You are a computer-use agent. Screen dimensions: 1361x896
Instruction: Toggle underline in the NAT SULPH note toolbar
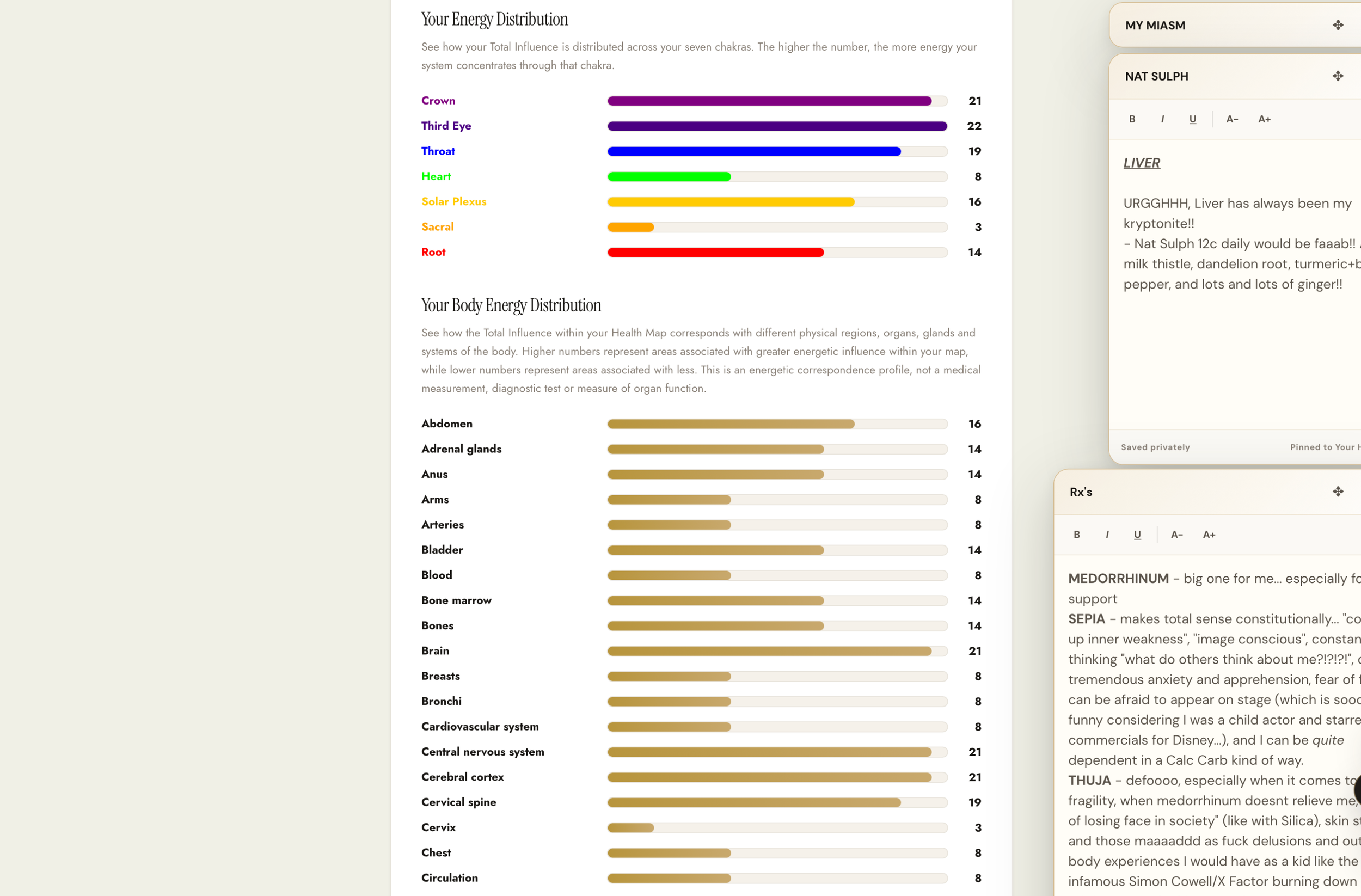tap(1192, 119)
